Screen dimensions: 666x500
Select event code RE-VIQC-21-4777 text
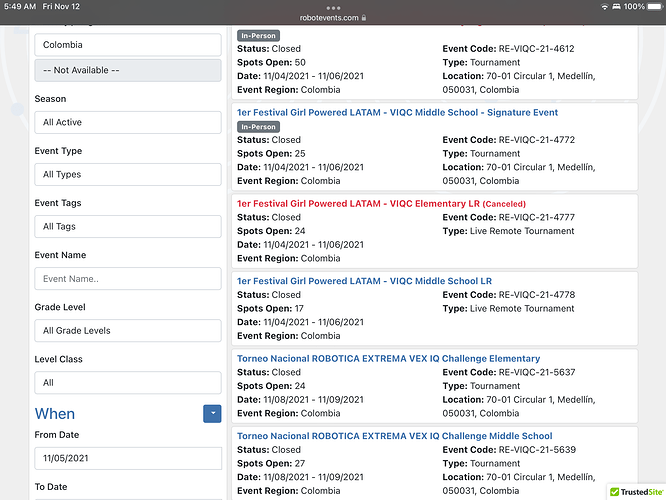536,218
